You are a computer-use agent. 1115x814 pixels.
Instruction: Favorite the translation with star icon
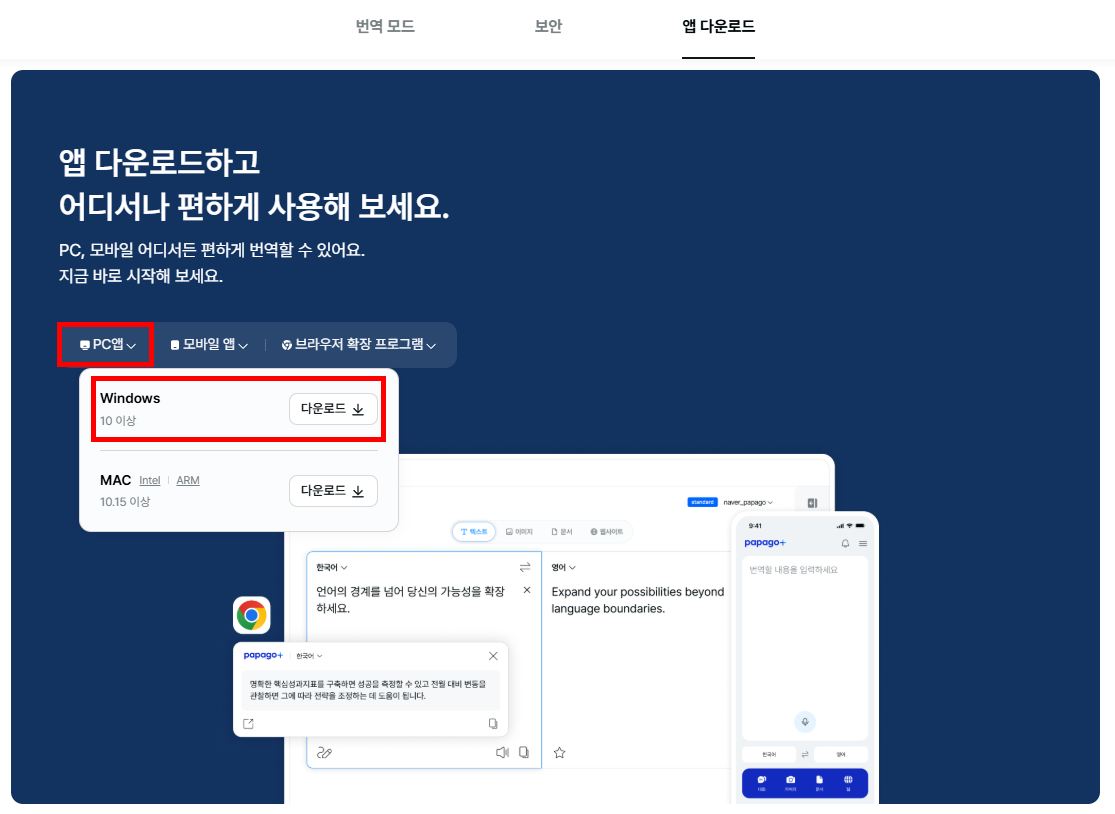560,753
